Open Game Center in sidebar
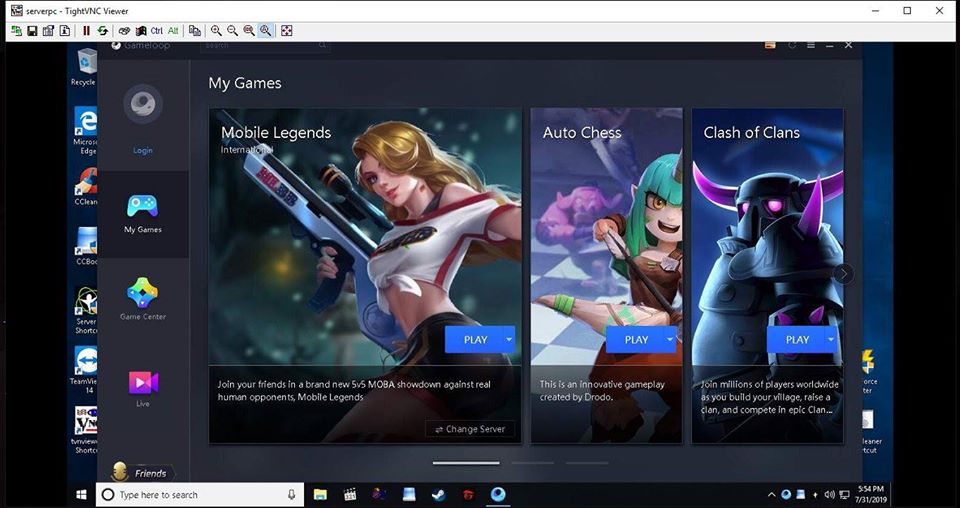This screenshot has height=508, width=960. (143, 299)
